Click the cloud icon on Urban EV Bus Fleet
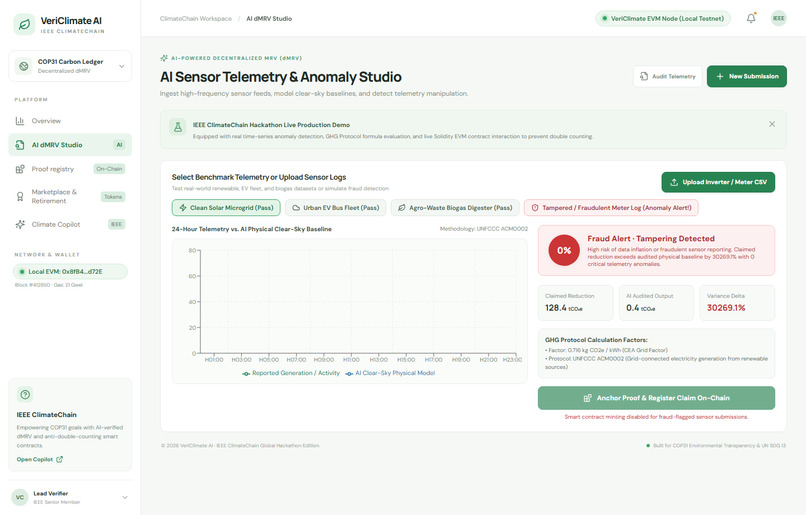The height and width of the screenshot is (515, 806). (296, 208)
